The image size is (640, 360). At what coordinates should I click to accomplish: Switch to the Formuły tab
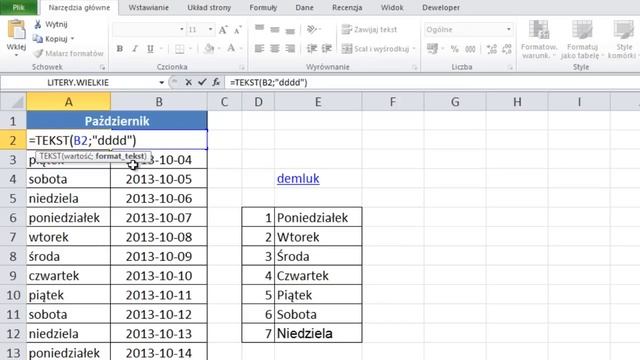pos(263,7)
